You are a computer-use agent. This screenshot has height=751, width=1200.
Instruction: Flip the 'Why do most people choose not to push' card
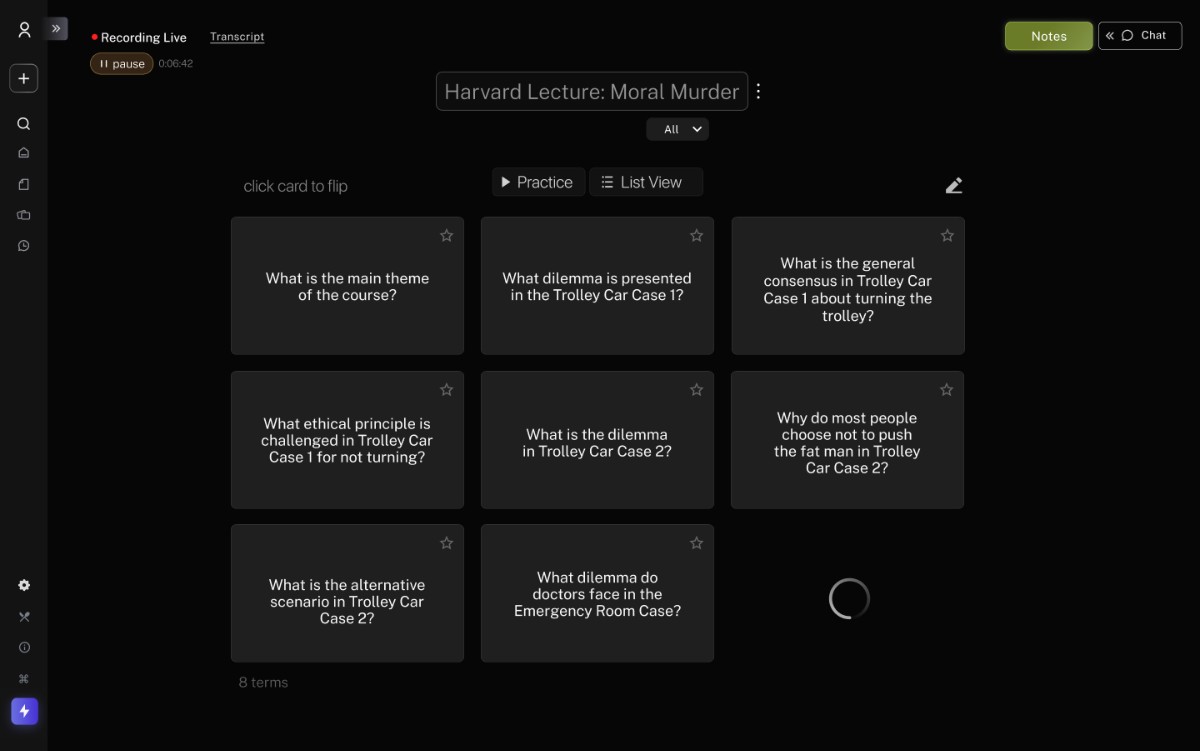tap(848, 440)
